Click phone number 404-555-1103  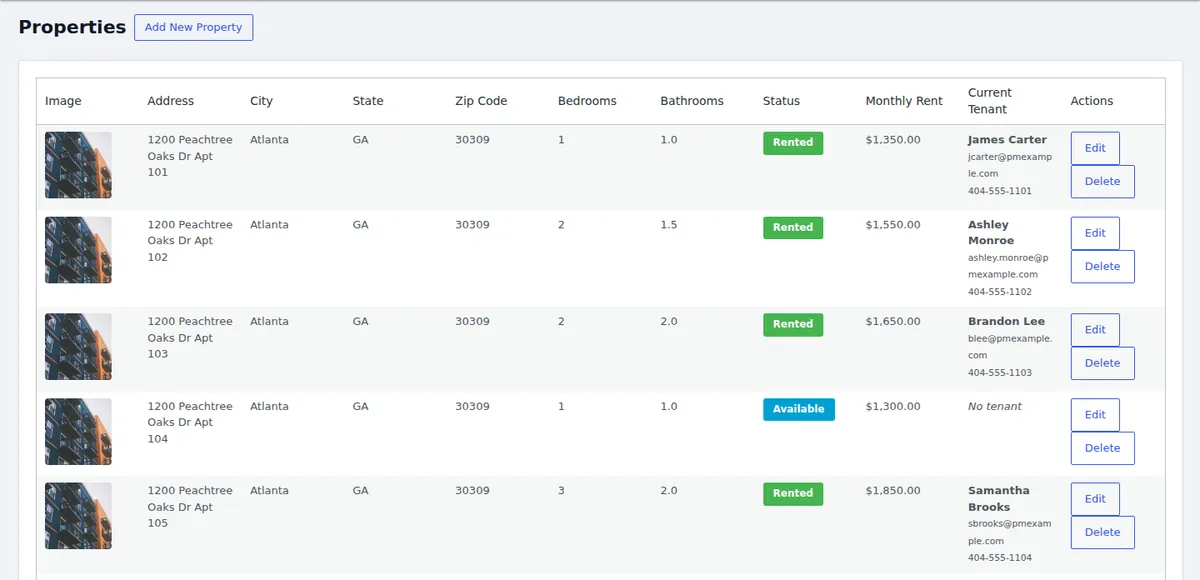[x=1000, y=373]
